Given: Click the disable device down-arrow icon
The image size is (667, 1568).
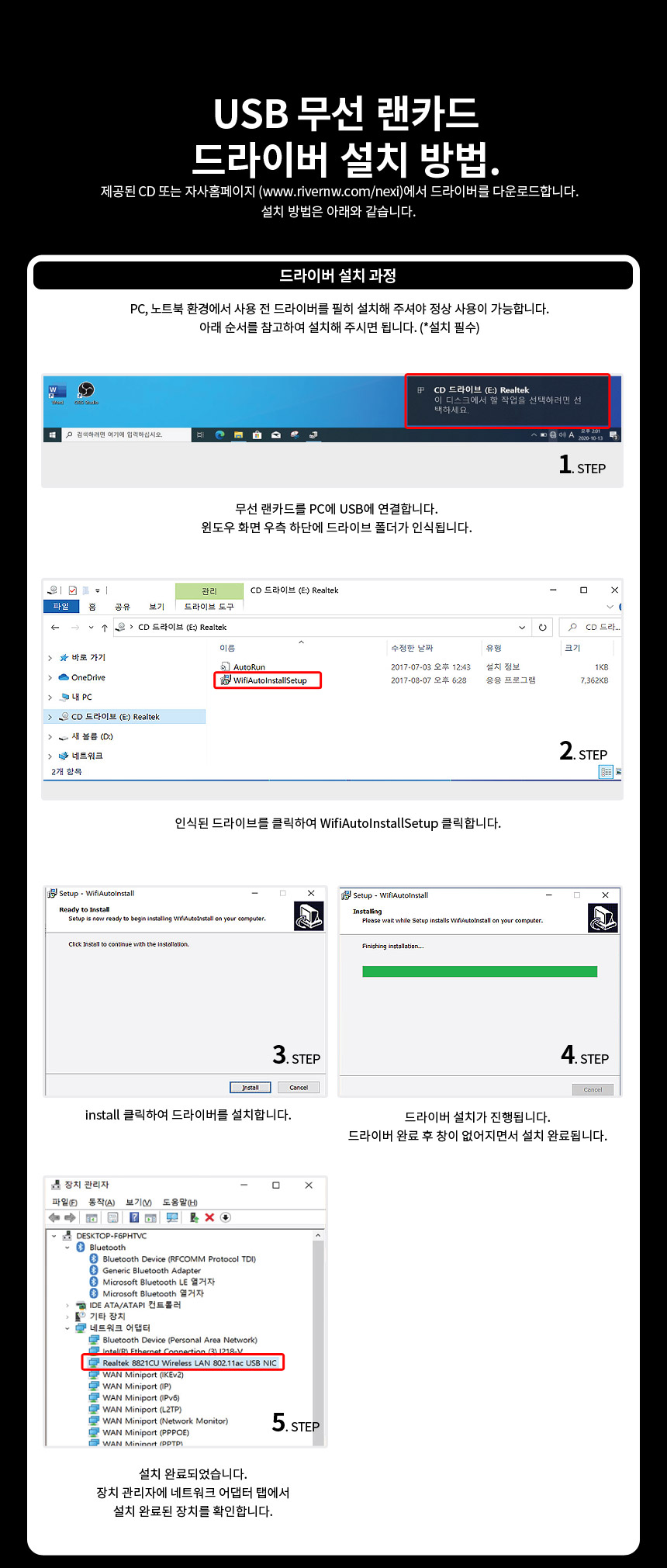Looking at the screenshot, I should pos(226,1217).
